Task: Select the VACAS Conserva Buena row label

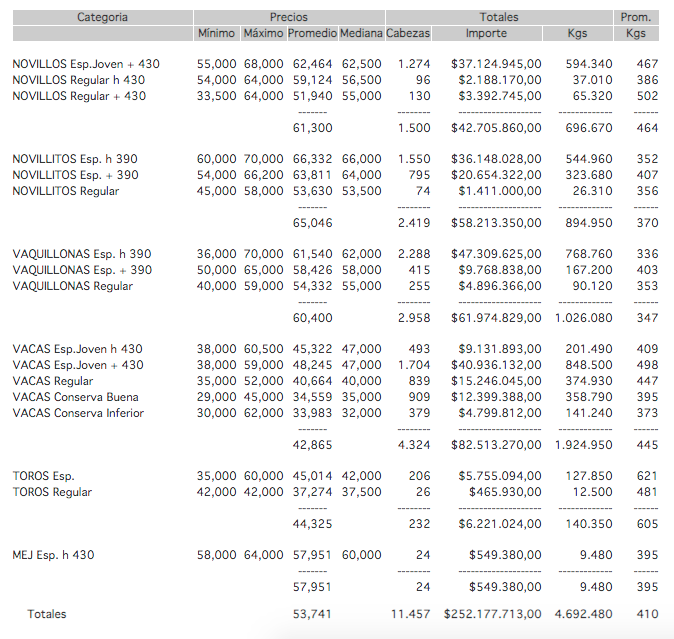Action: (x=76, y=397)
